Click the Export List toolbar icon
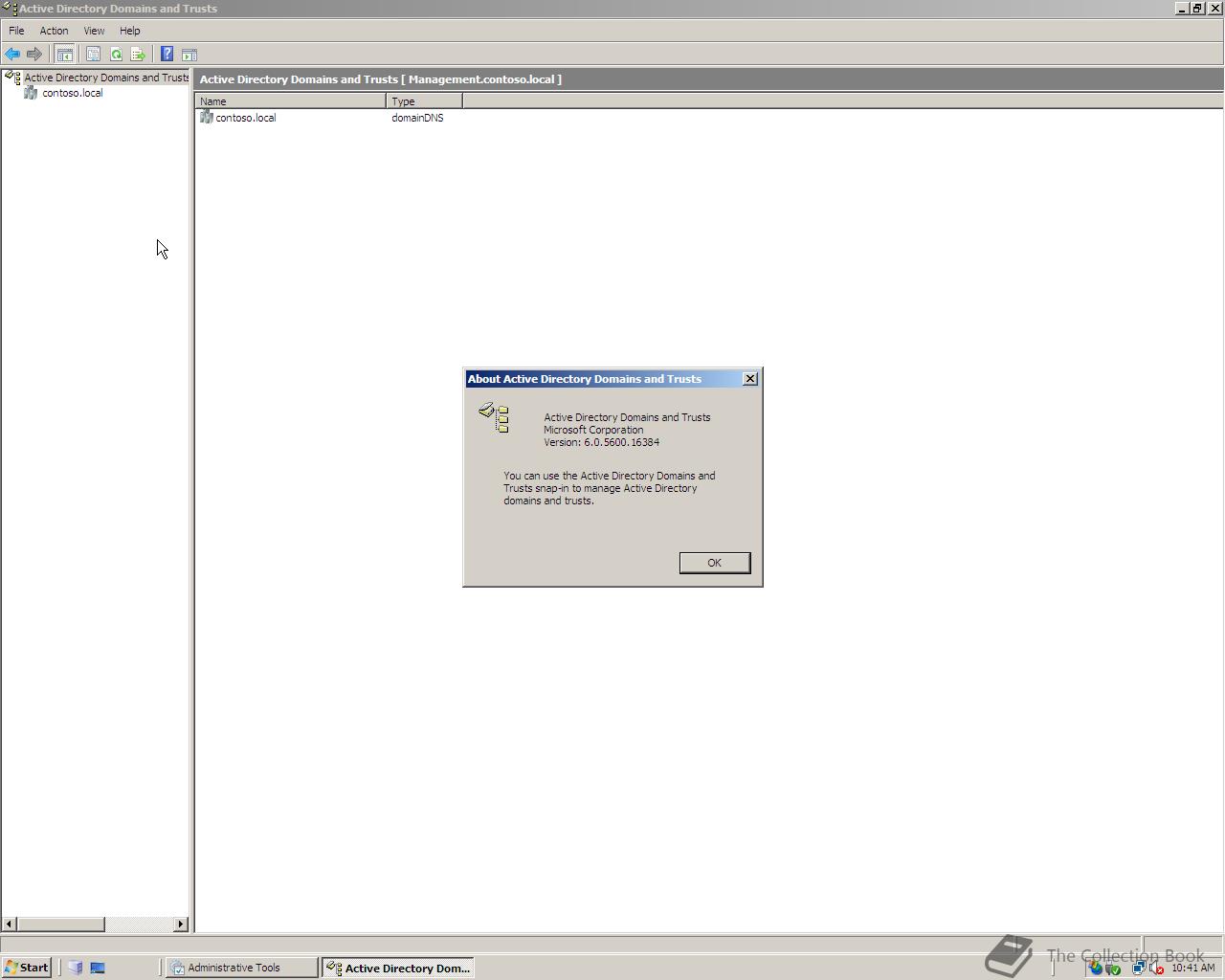The height and width of the screenshot is (980, 1225). 138,55
